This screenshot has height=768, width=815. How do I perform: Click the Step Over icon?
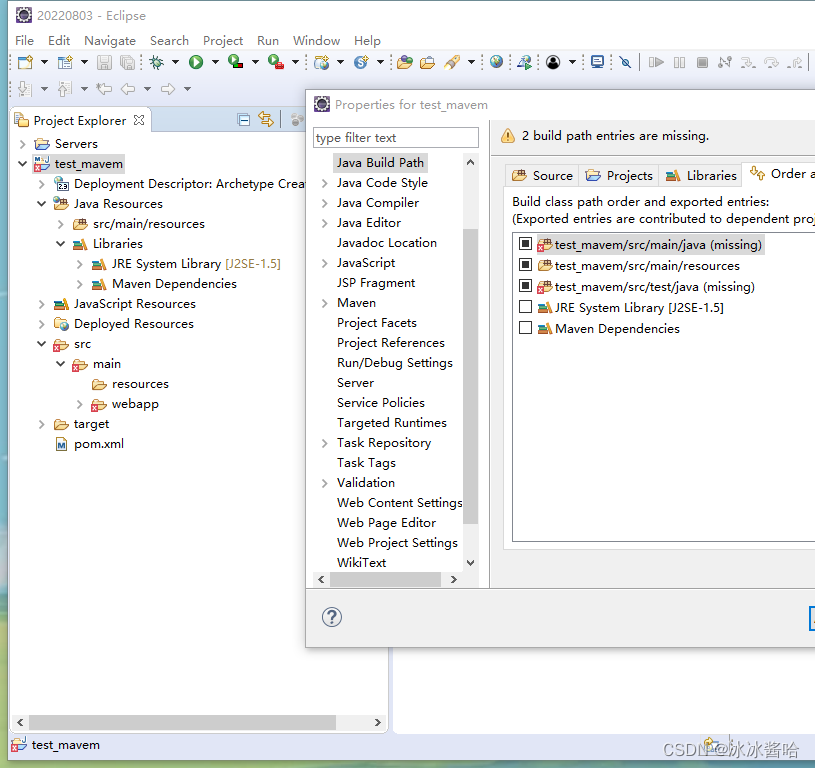click(x=771, y=63)
